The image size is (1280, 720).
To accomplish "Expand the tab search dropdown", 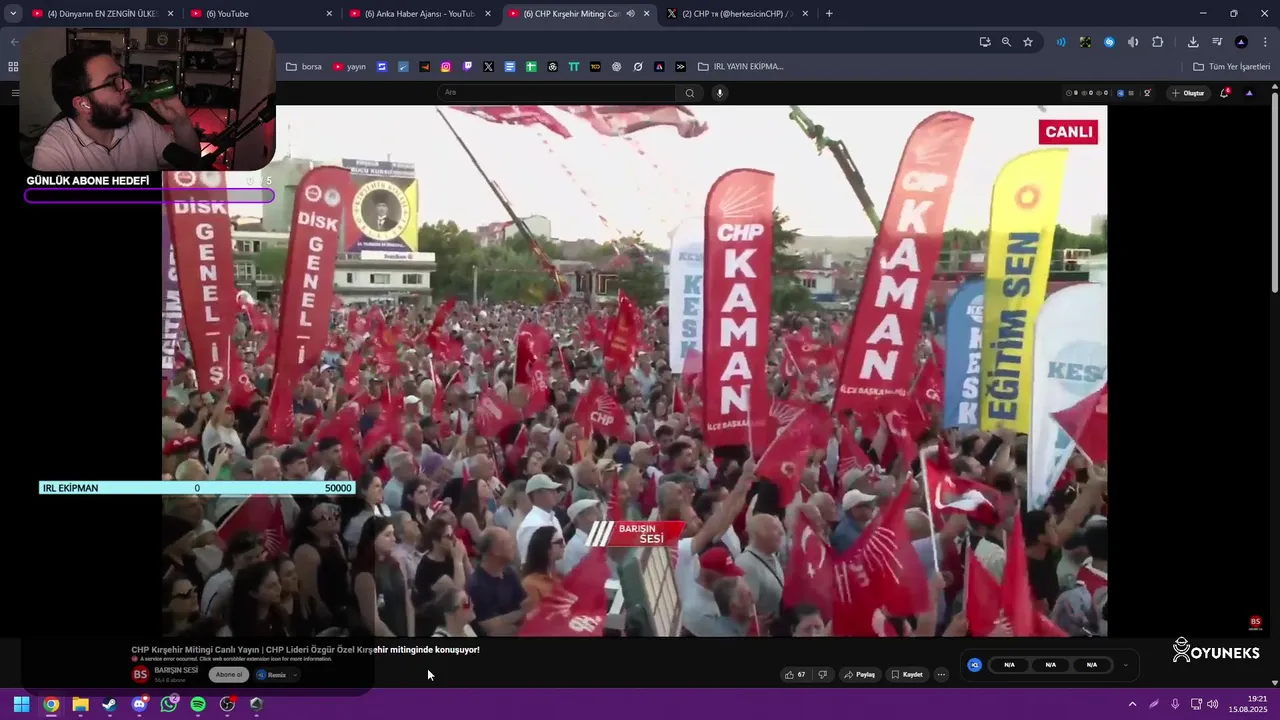I will click(x=13, y=14).
